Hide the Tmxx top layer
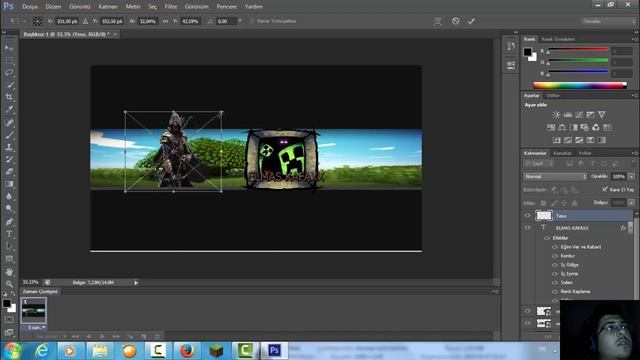 [527, 215]
